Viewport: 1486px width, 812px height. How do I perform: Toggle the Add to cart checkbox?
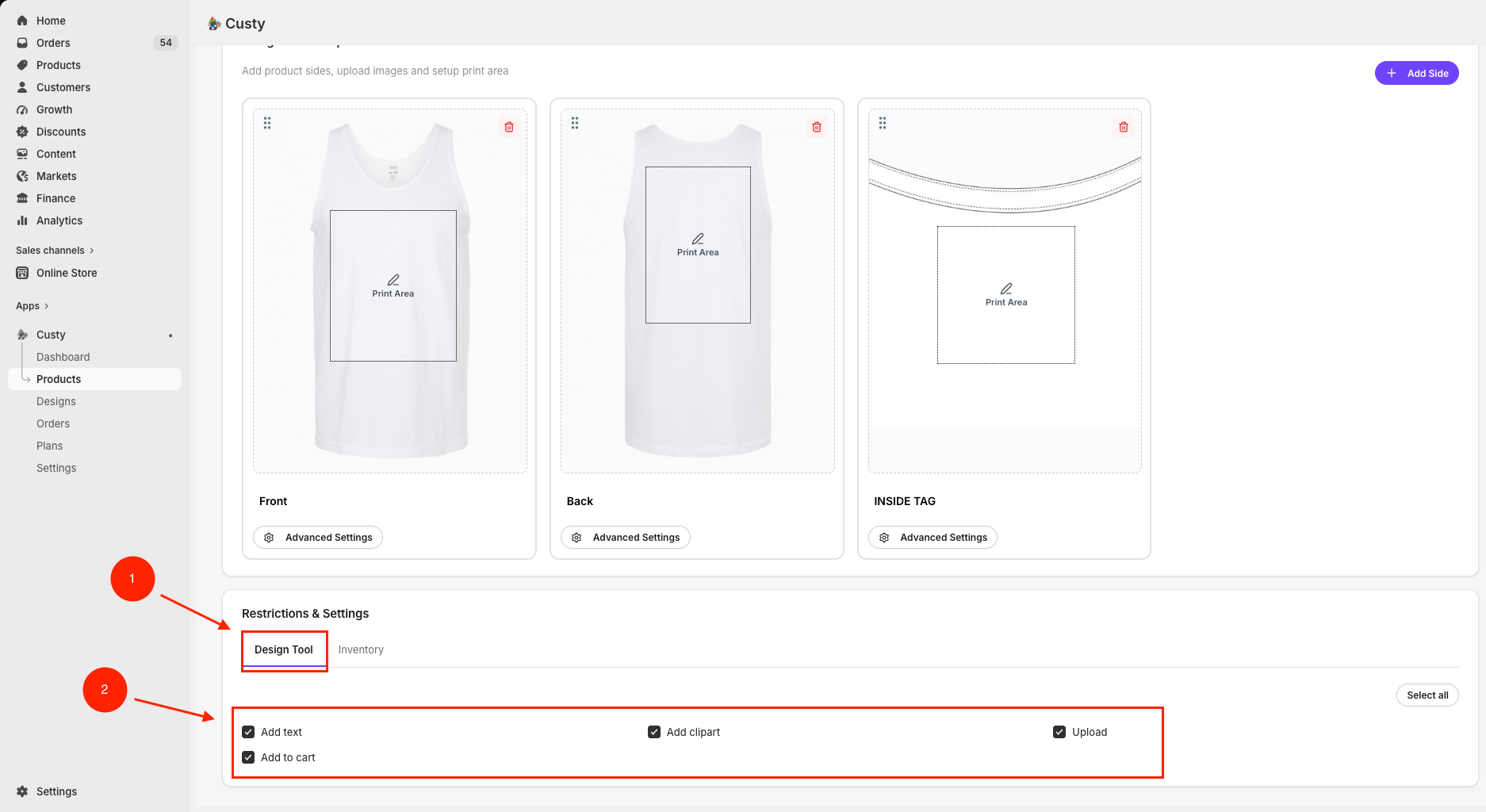[x=248, y=757]
